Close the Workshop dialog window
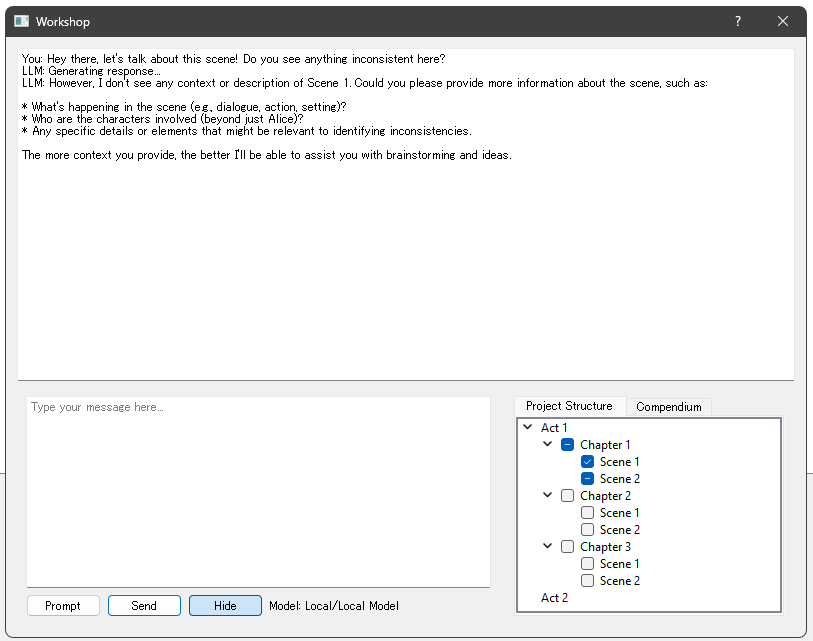The height and width of the screenshot is (641, 813). click(x=783, y=21)
